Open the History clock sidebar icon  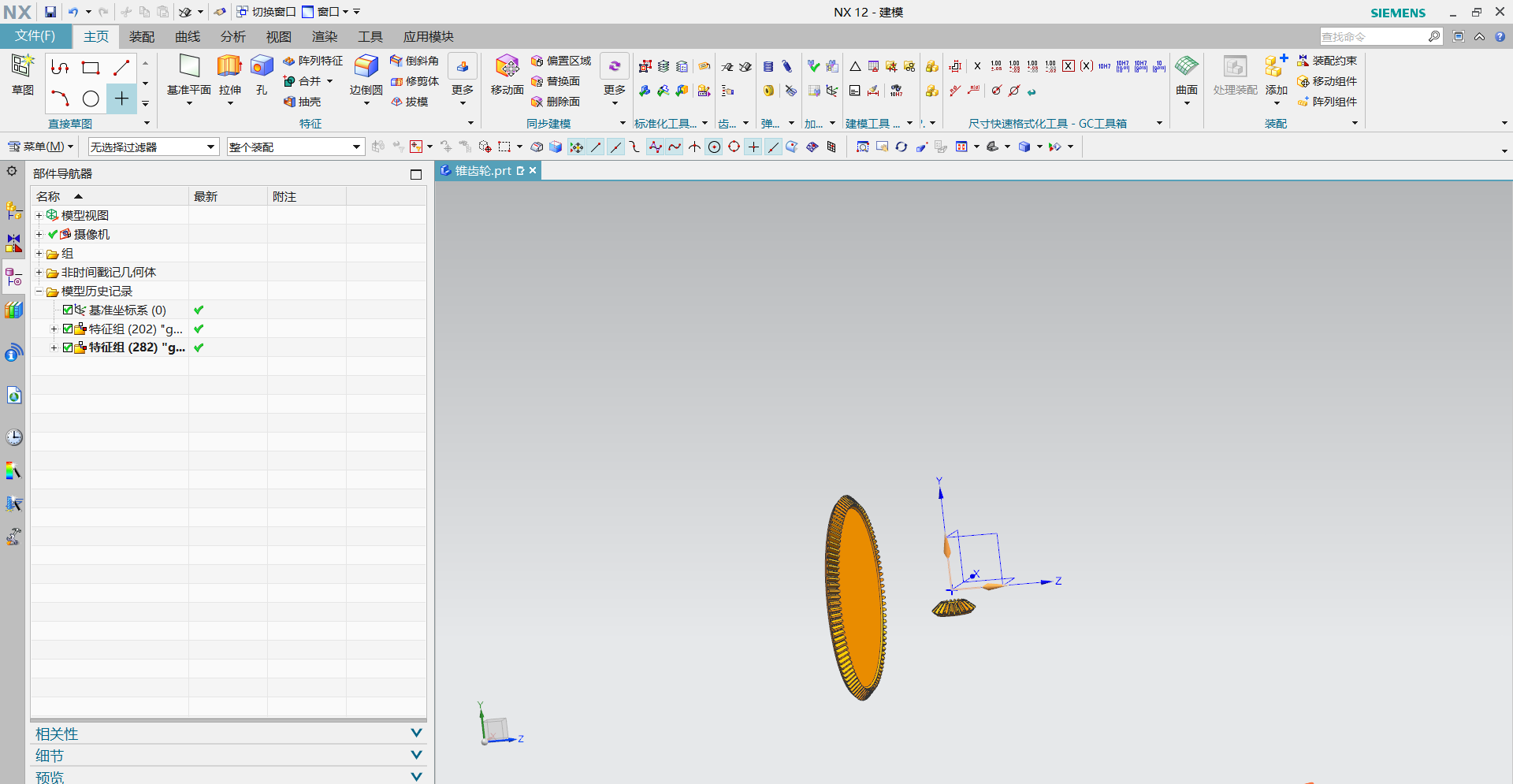13,437
